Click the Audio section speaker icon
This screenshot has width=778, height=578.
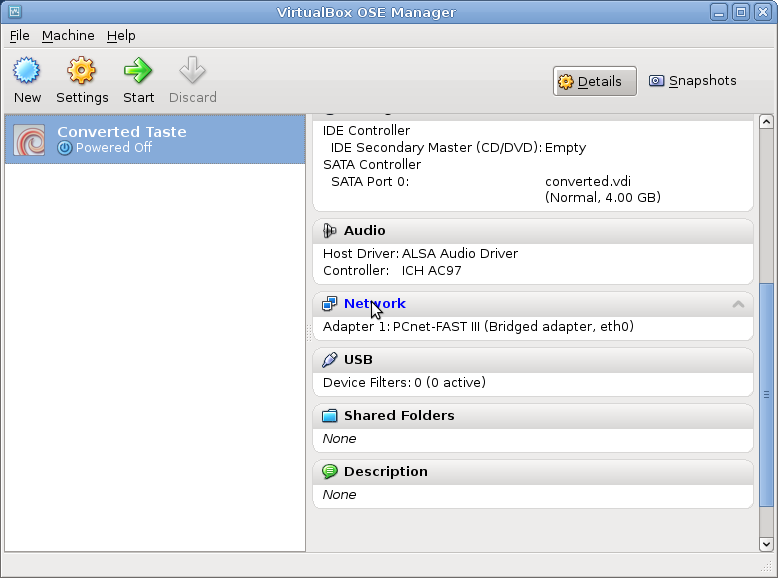click(329, 231)
